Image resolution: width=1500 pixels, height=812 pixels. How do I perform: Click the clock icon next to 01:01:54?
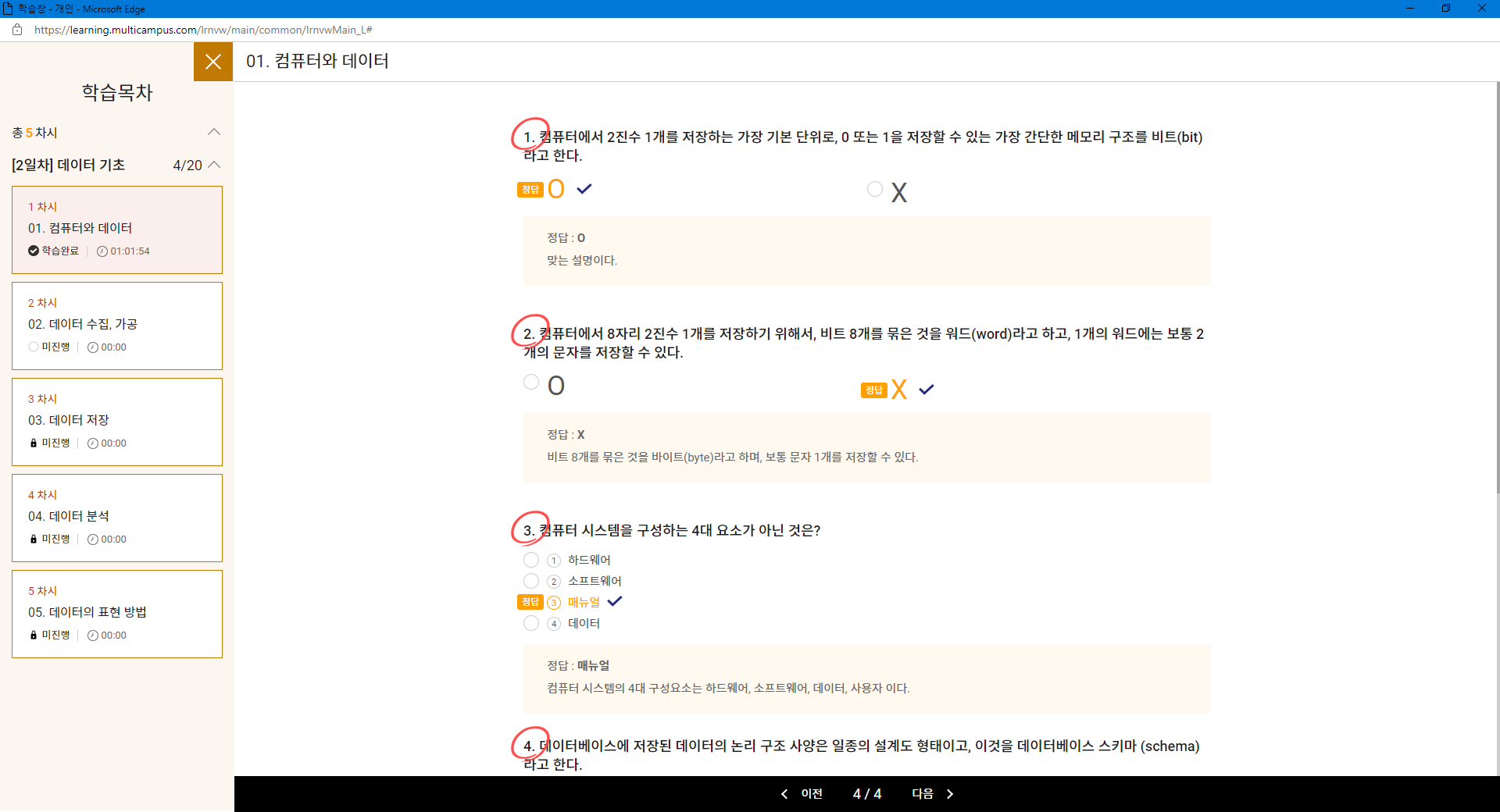pos(102,251)
